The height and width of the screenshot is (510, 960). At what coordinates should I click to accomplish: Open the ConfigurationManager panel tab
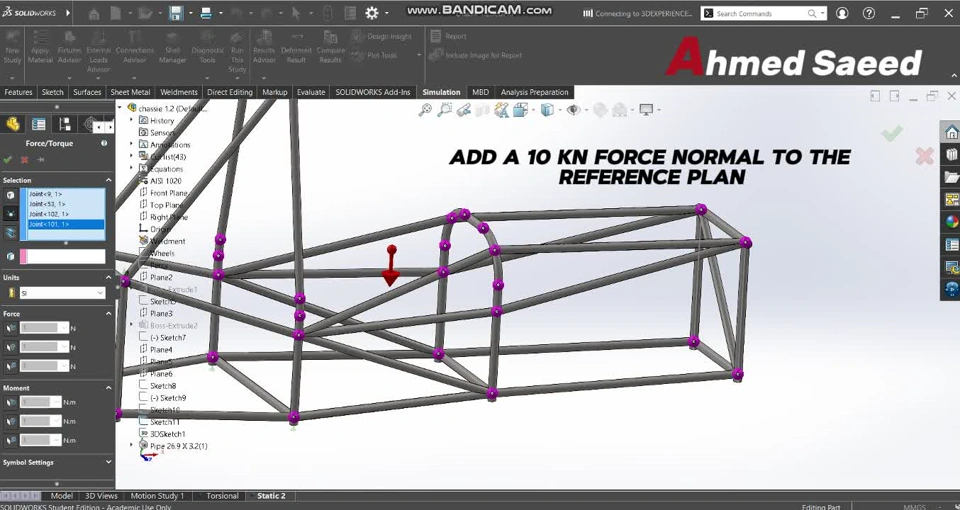pos(64,124)
